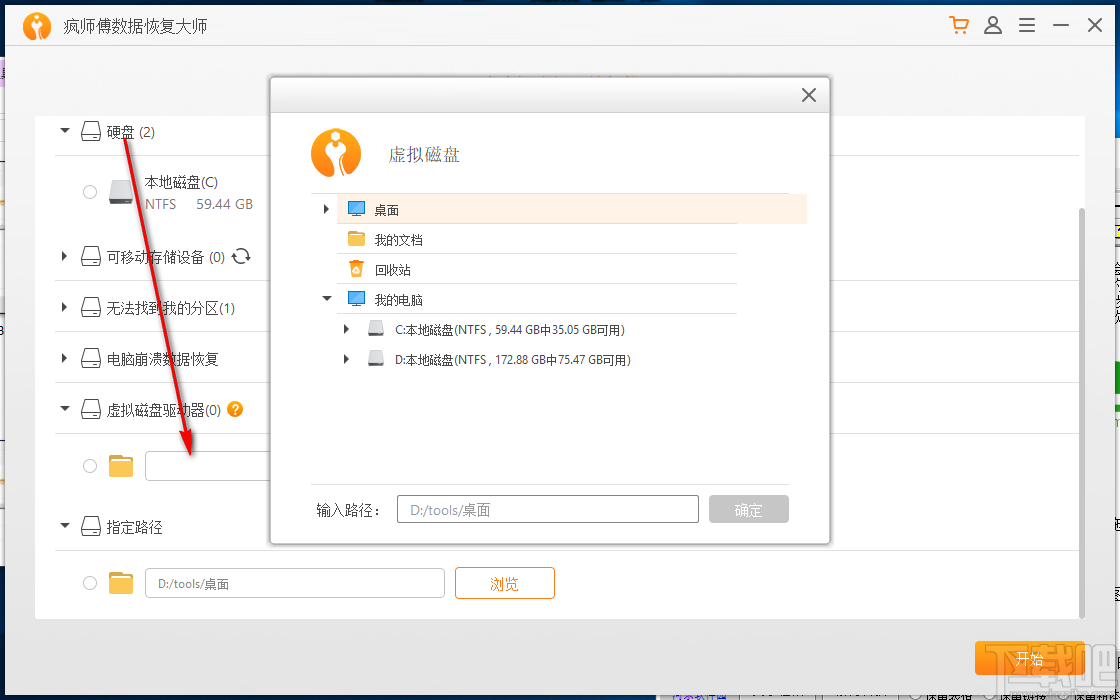Open the user account icon
Screen dimensions: 1120x700
[993, 26]
